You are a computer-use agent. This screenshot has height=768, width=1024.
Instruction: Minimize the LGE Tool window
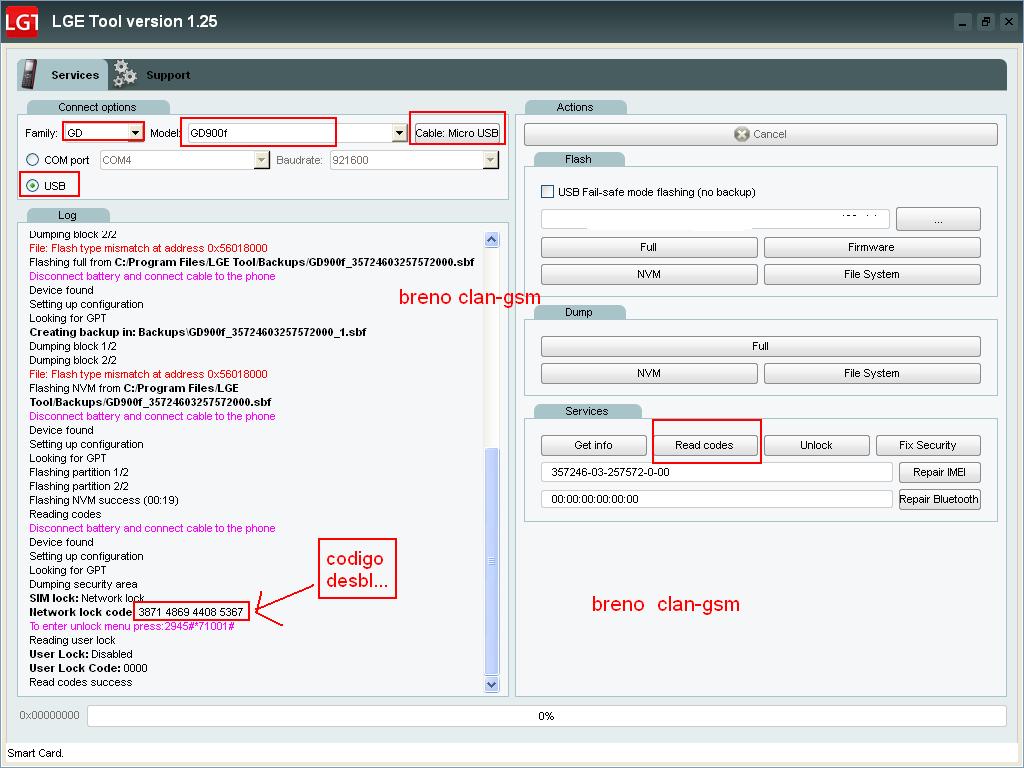pos(963,22)
